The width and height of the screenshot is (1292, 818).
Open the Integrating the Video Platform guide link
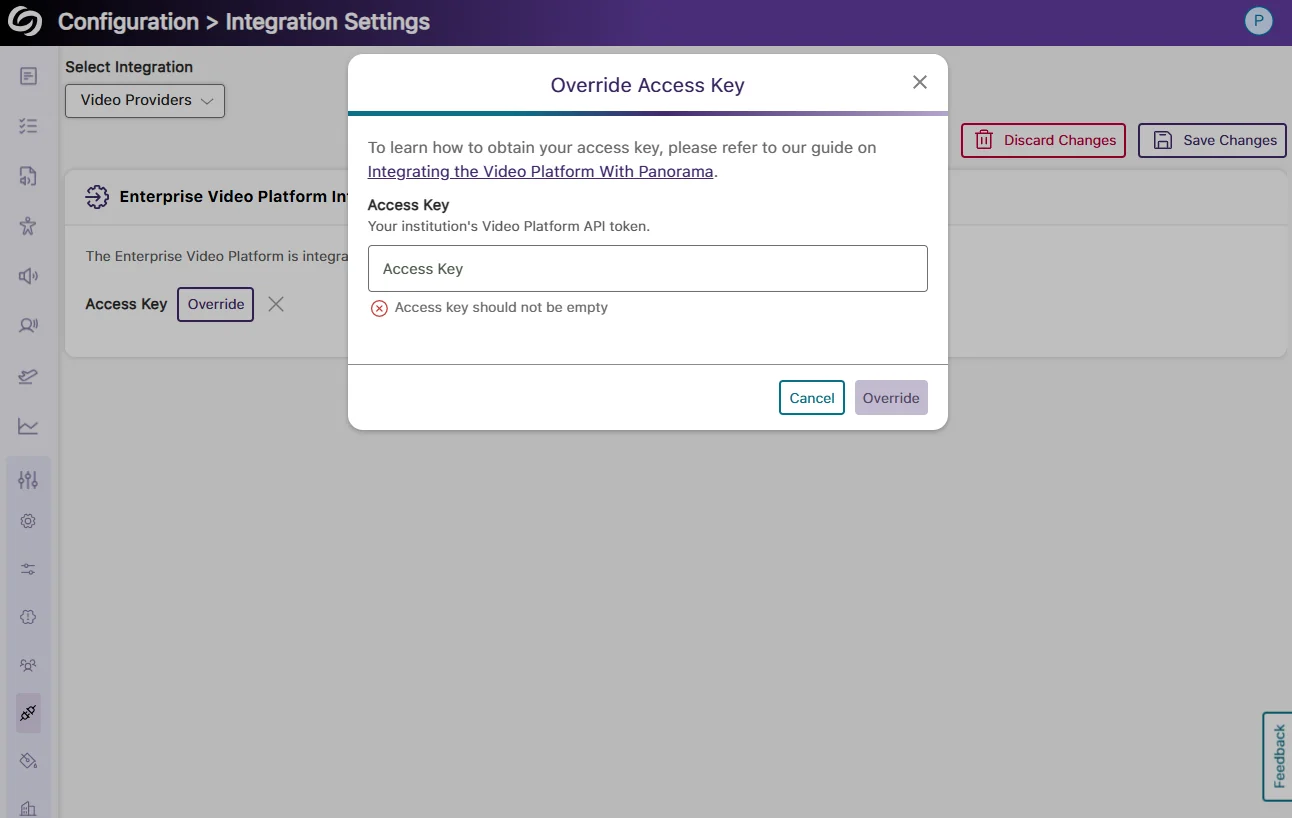[x=540, y=171]
